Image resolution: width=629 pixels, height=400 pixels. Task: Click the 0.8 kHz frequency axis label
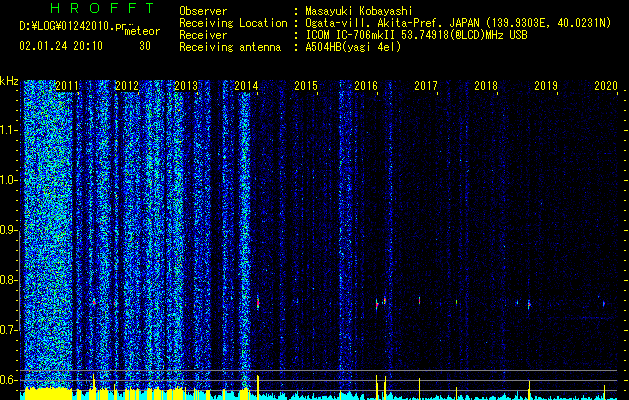pyautogui.click(x=9, y=280)
